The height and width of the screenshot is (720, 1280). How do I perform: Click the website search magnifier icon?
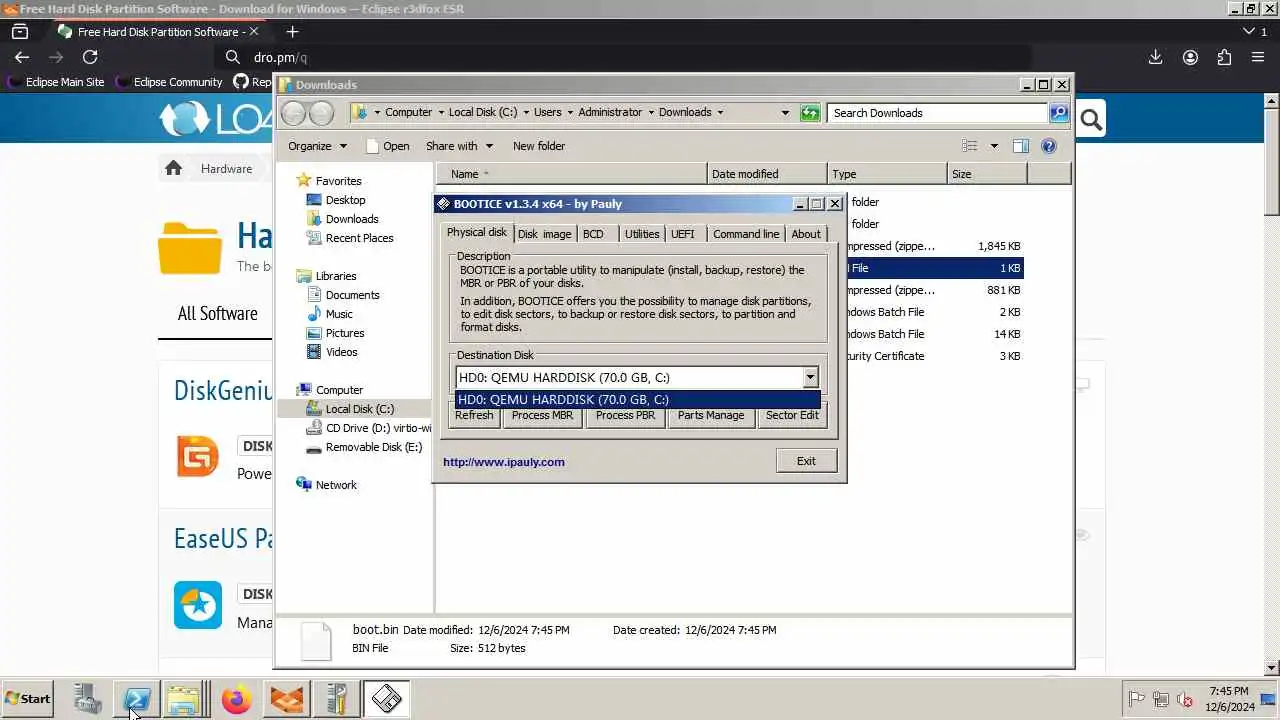pos(1091,121)
